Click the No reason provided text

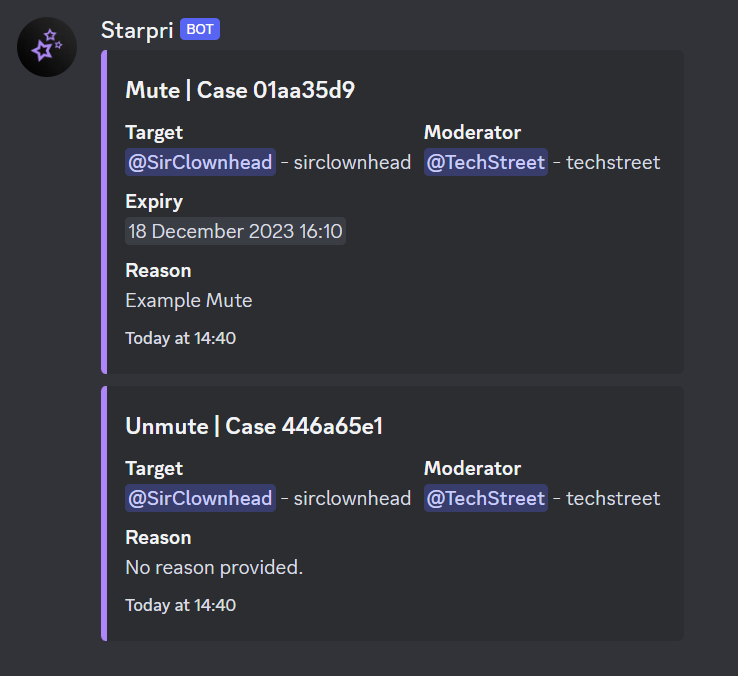click(x=214, y=567)
